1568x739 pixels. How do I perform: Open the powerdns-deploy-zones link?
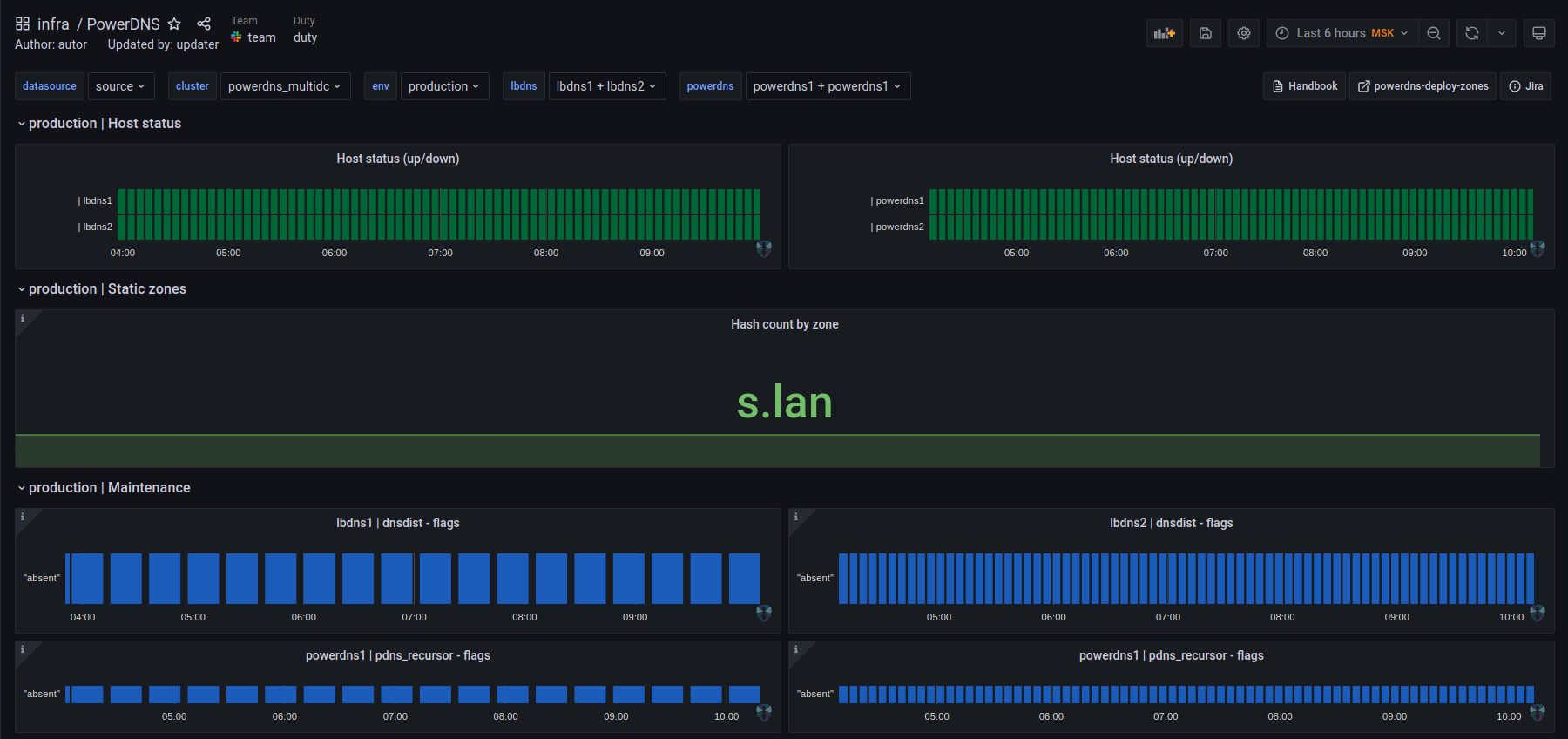(x=1423, y=86)
